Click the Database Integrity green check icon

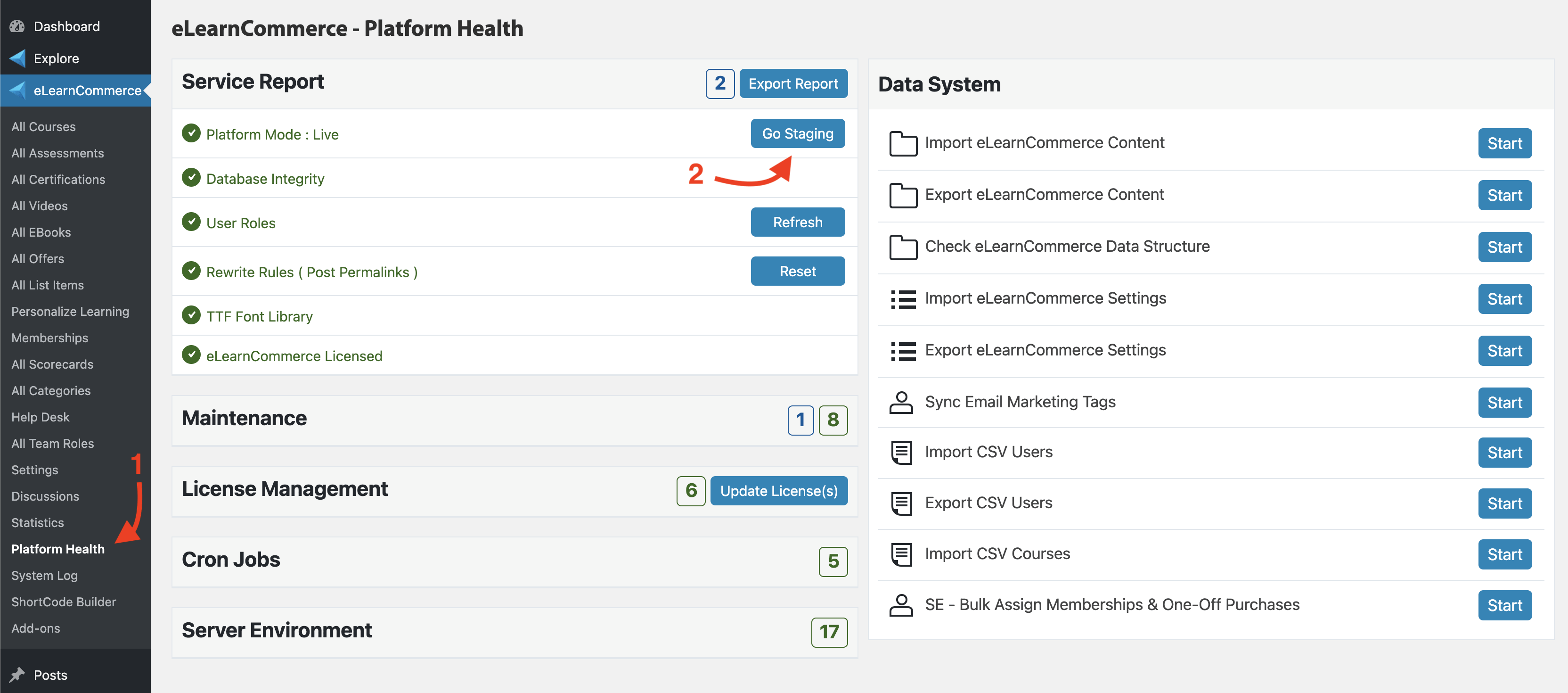(191, 178)
